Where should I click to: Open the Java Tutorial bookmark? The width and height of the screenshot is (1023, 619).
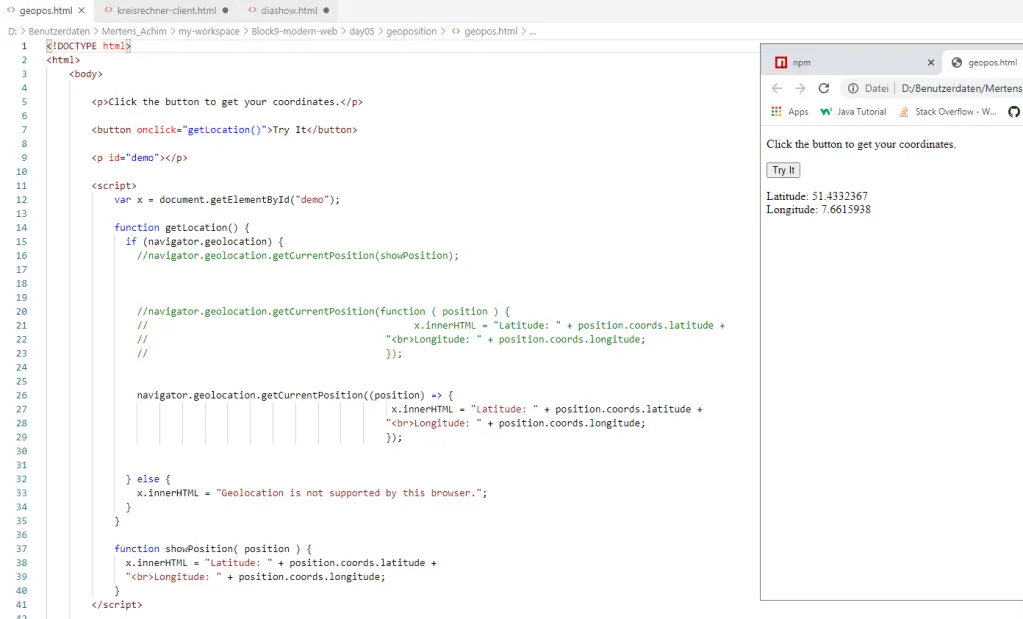(x=853, y=112)
